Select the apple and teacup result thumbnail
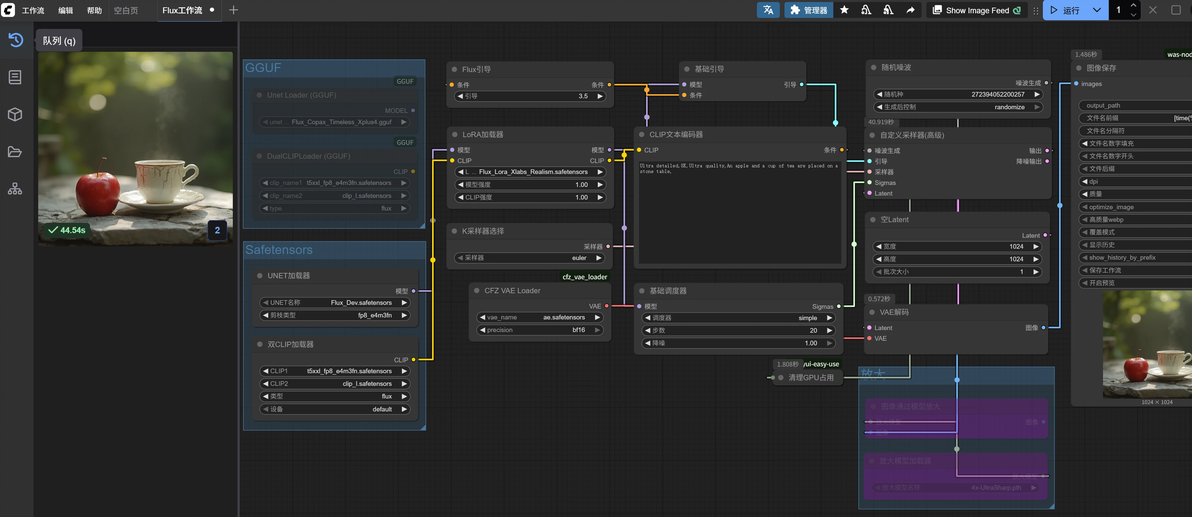 (135, 148)
